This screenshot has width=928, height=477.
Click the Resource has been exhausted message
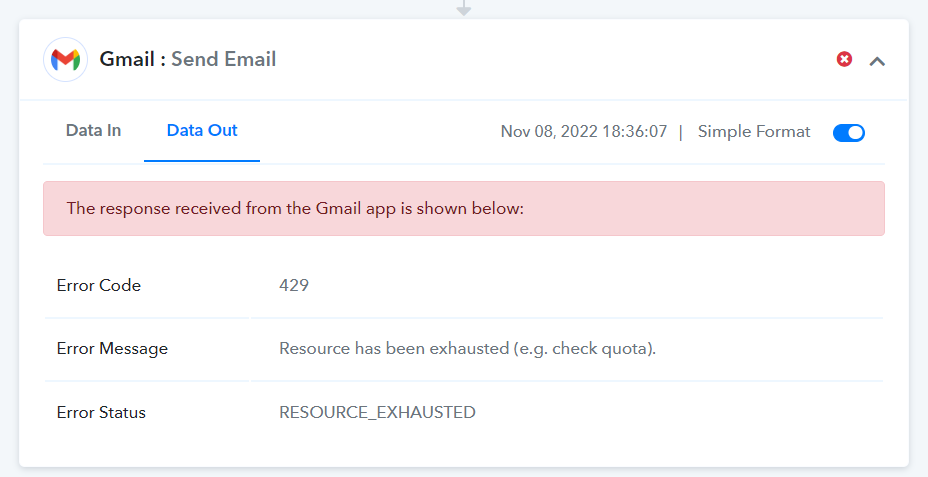click(468, 349)
